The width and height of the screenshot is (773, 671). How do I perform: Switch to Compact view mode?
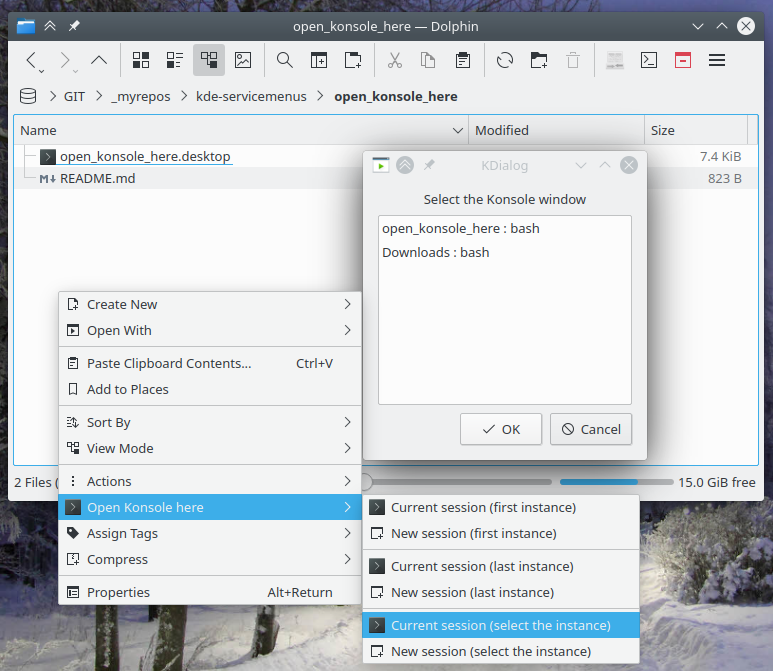175,60
